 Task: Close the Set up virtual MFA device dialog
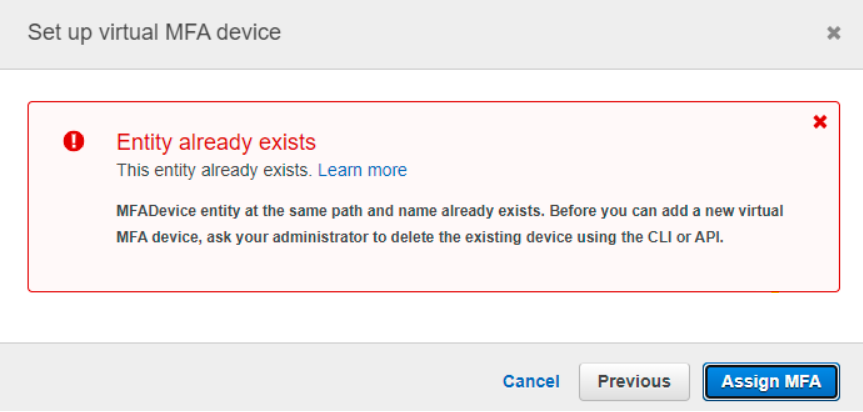pos(833,34)
